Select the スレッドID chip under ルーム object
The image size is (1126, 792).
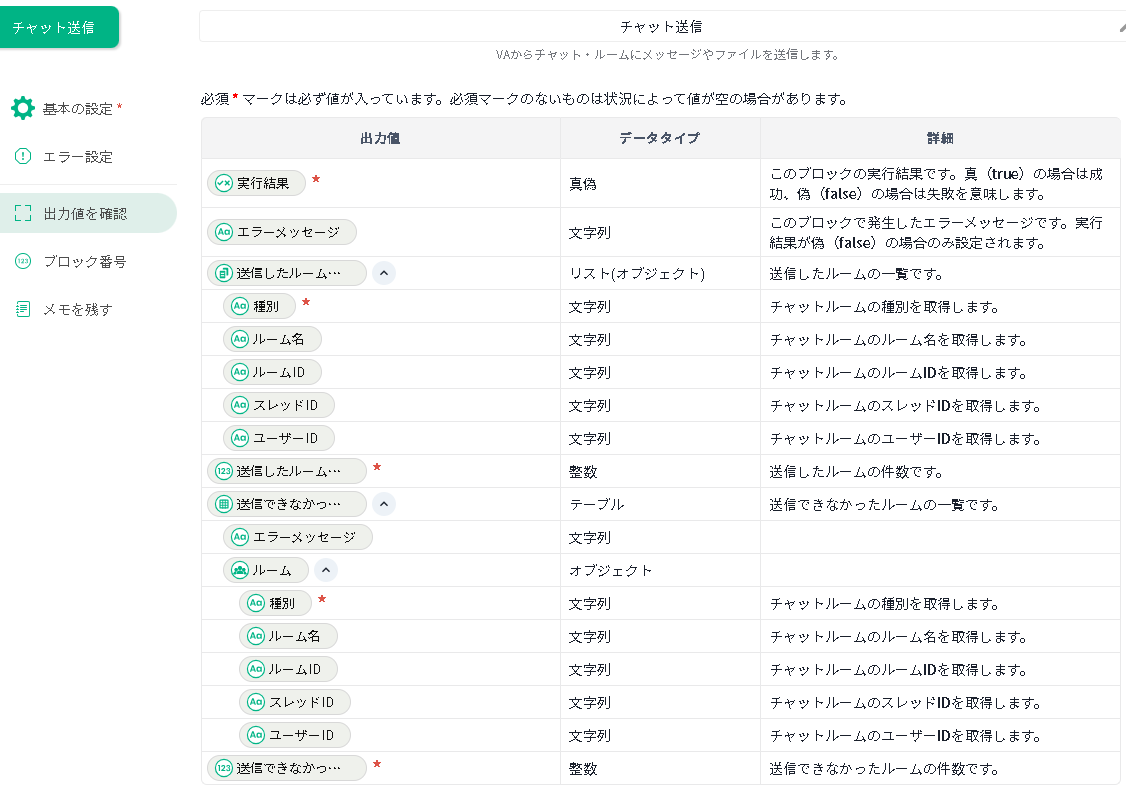[295, 702]
